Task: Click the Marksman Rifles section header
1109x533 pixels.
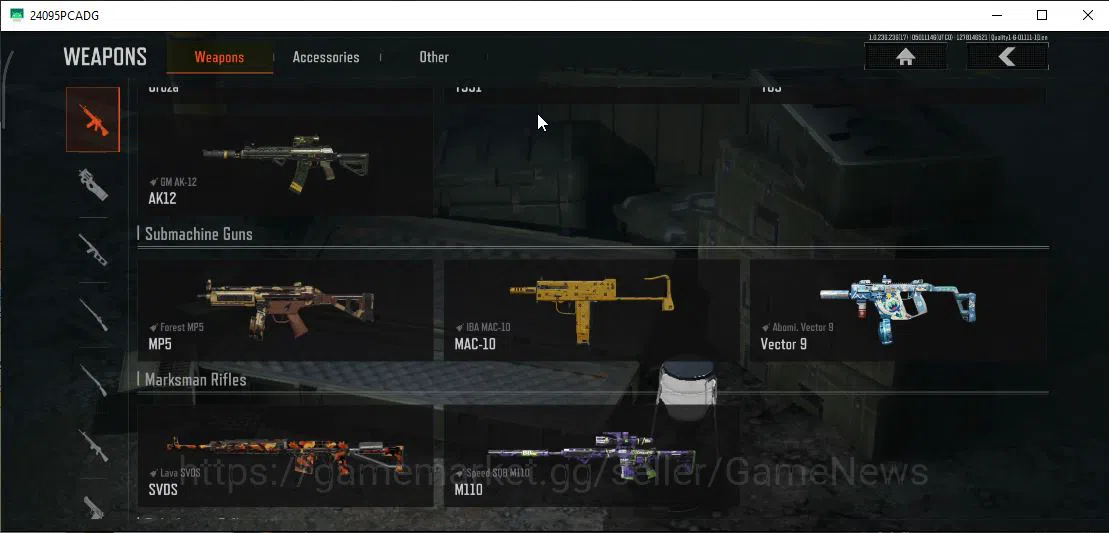Action: tap(195, 380)
